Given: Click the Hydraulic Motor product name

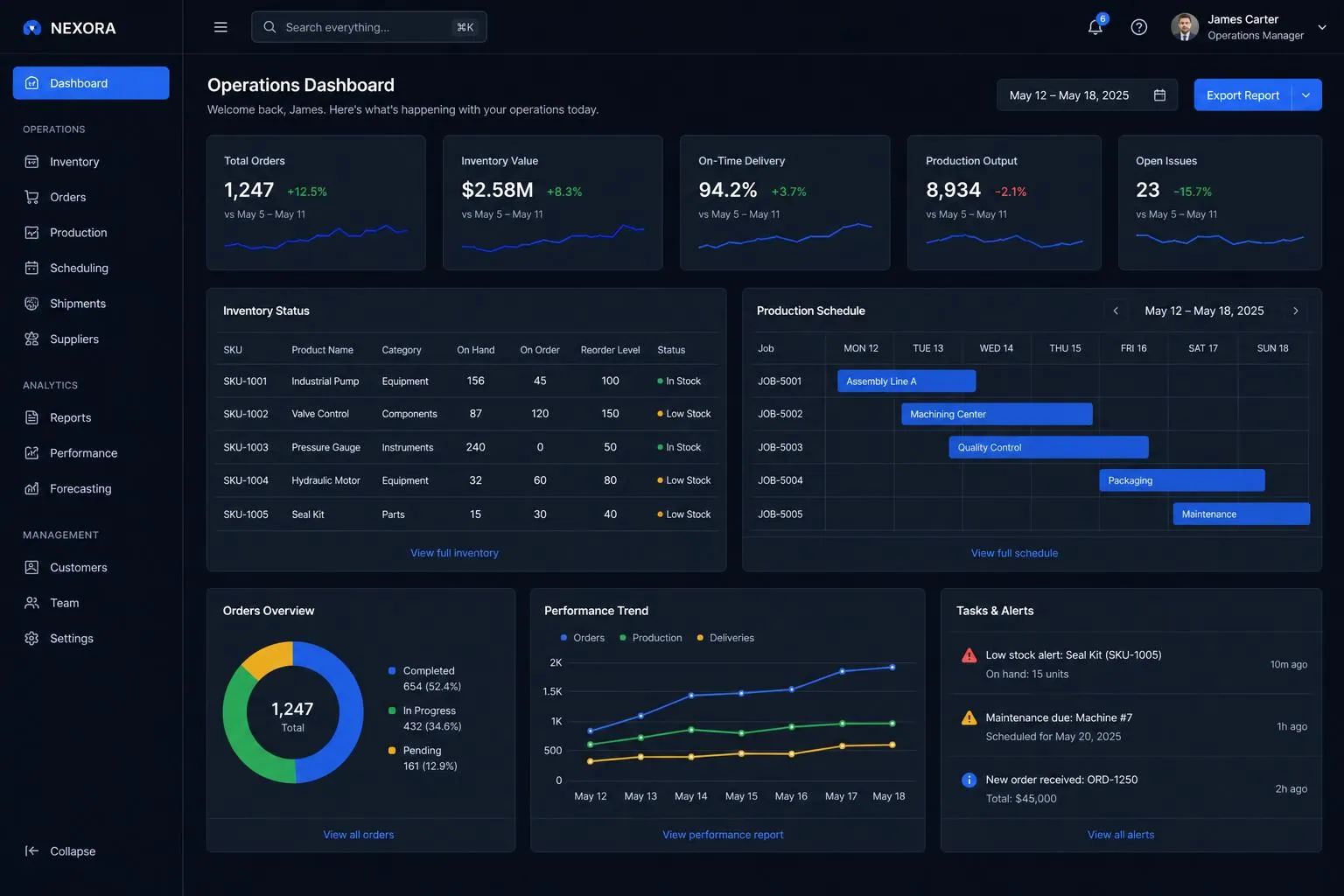Looking at the screenshot, I should tap(325, 480).
